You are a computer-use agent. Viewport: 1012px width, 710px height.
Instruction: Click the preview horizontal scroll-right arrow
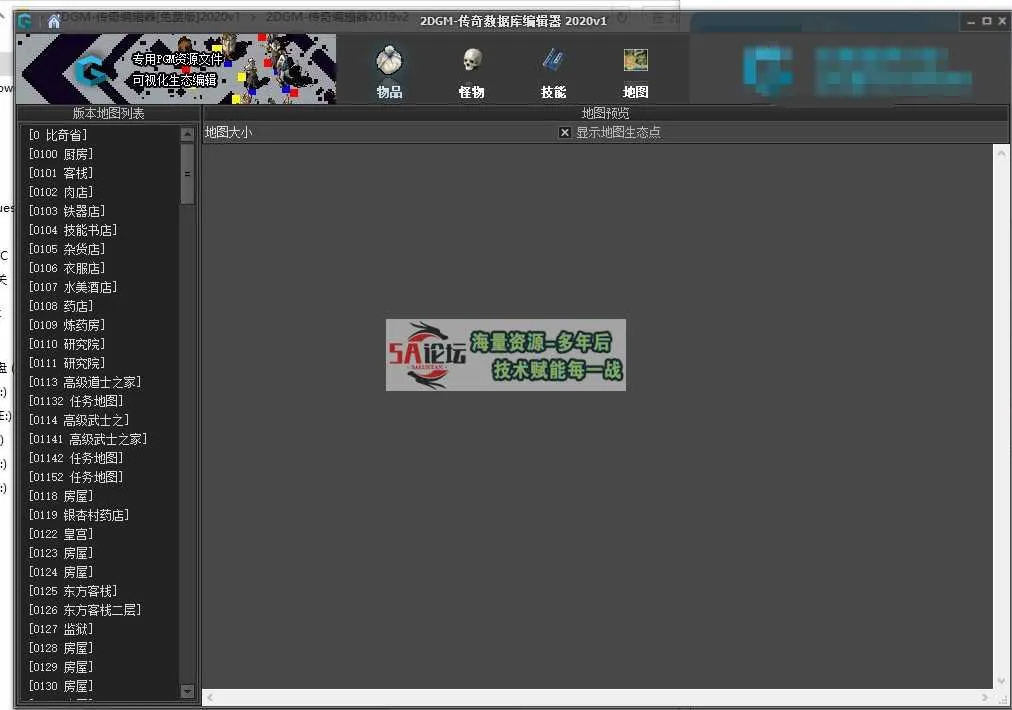[x=984, y=697]
